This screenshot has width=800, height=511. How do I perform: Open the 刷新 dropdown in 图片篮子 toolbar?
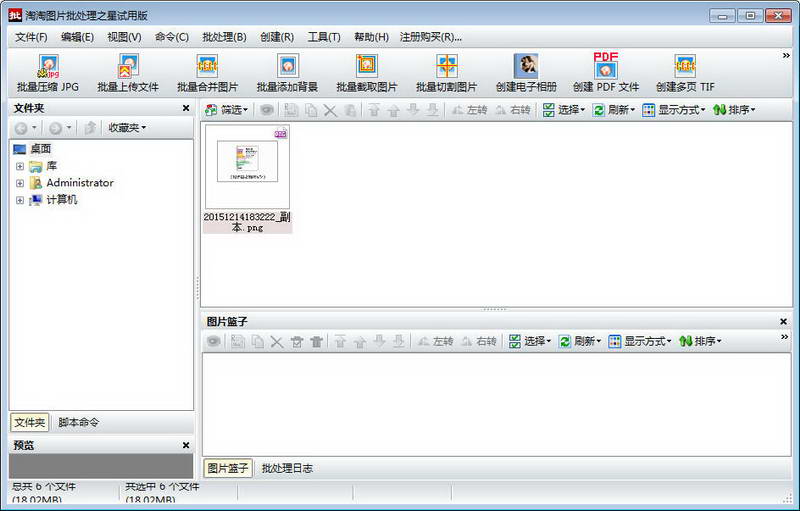point(580,341)
